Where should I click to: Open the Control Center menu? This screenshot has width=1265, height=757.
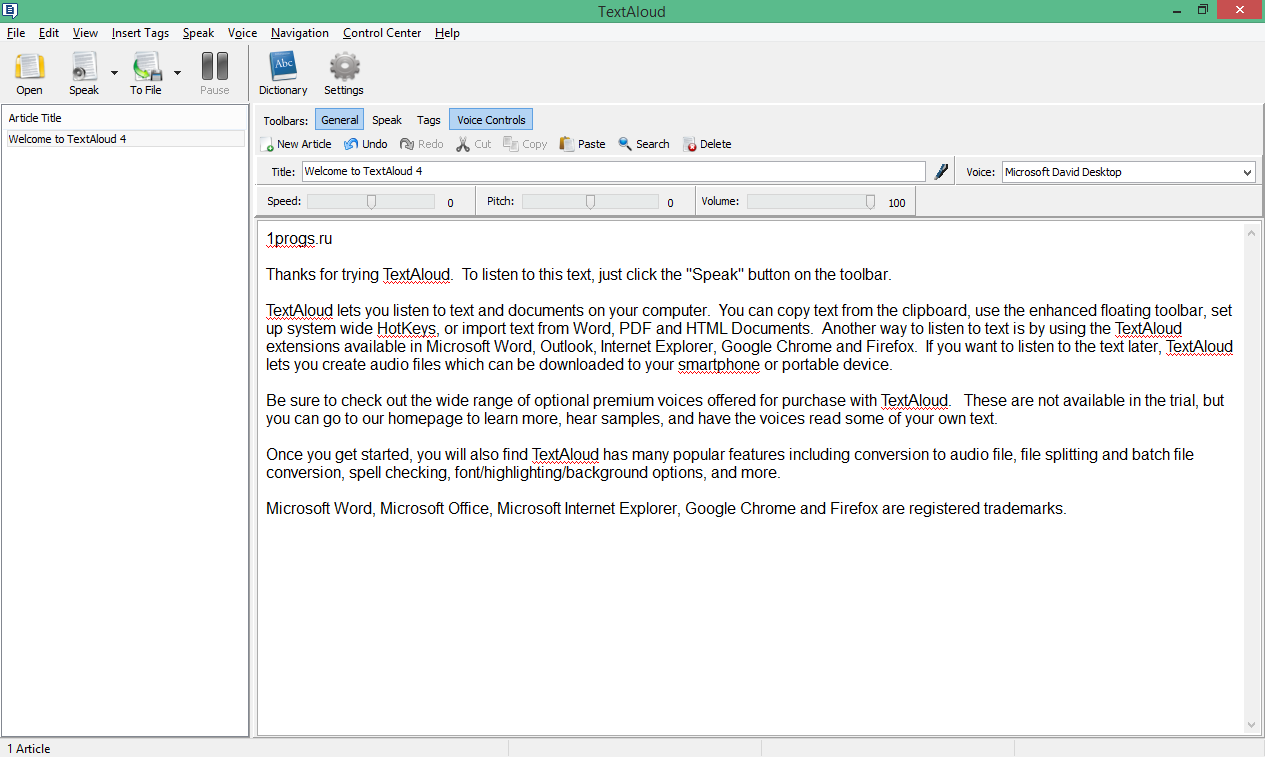pyautogui.click(x=382, y=33)
